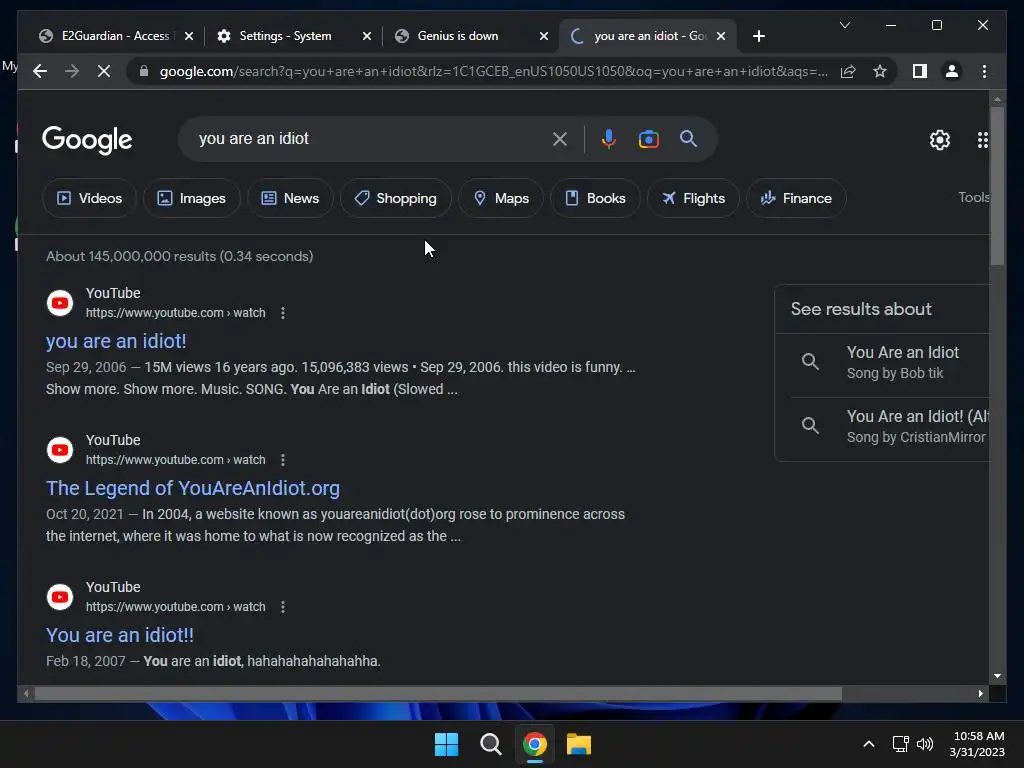Stop loading the page with X button
This screenshot has width=1024, height=768.
pos(104,71)
